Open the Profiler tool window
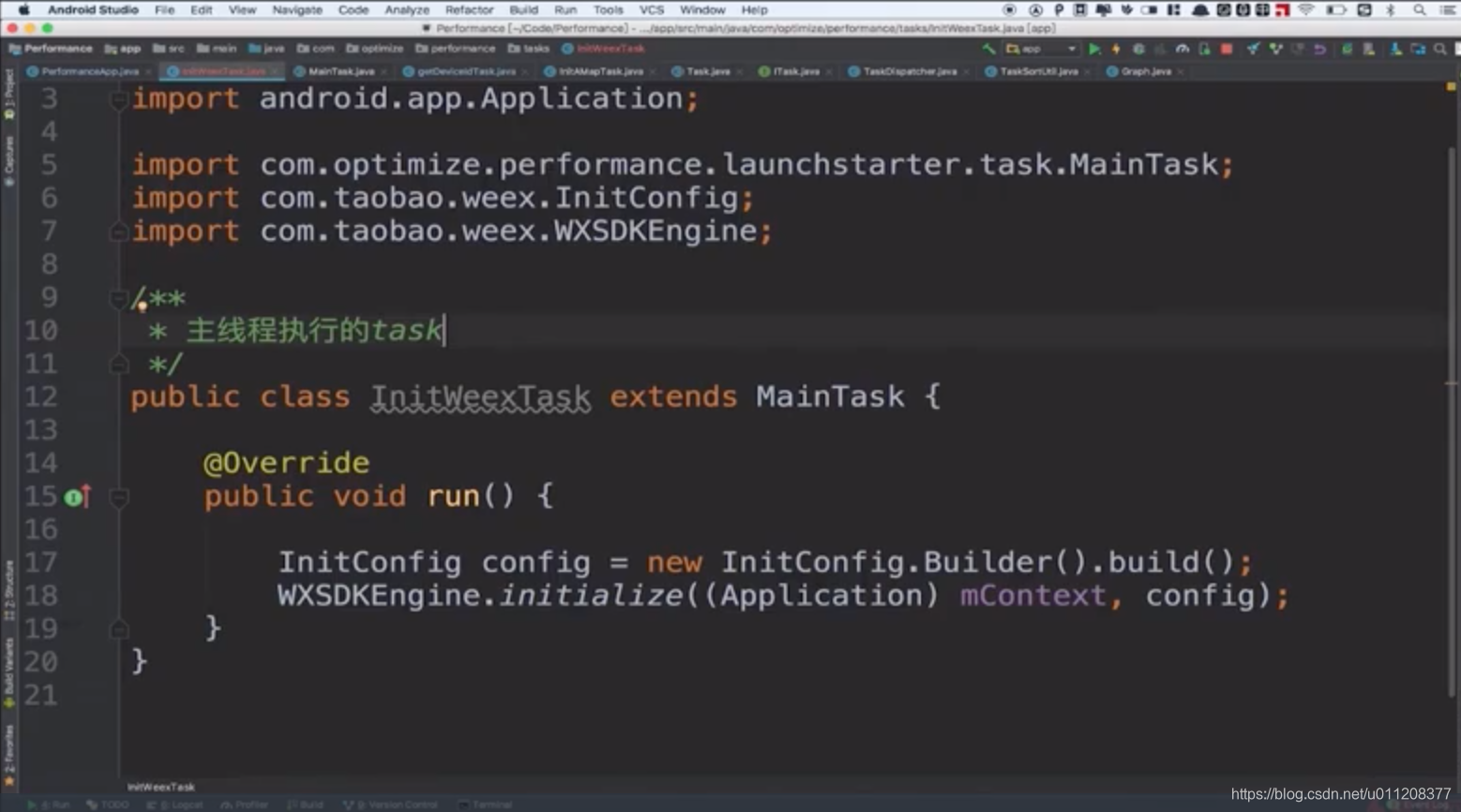The width and height of the screenshot is (1461, 812). (244, 804)
